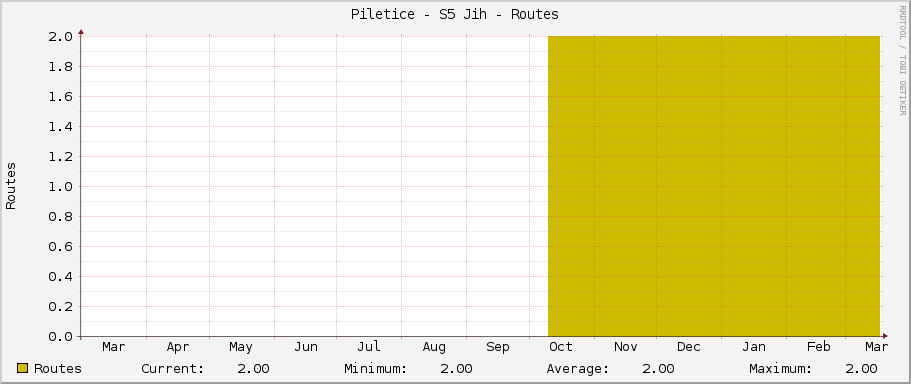The width and height of the screenshot is (911, 384).
Task: Click the graph title 'Piletice - S5 Jih - Routes'
Action: pos(455,15)
